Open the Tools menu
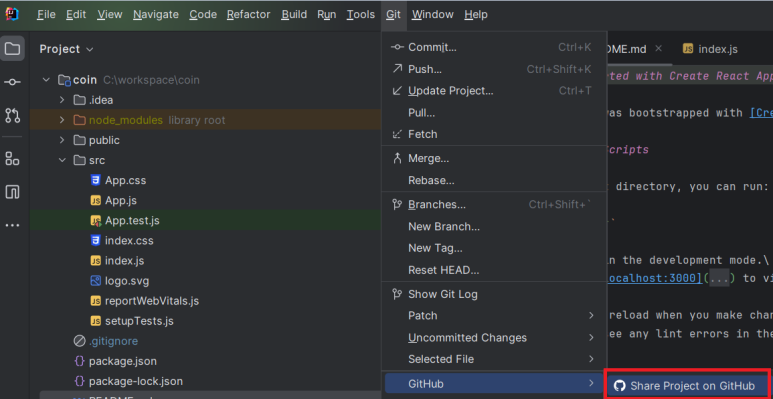Viewport: 773px width, 399px height. coord(360,14)
